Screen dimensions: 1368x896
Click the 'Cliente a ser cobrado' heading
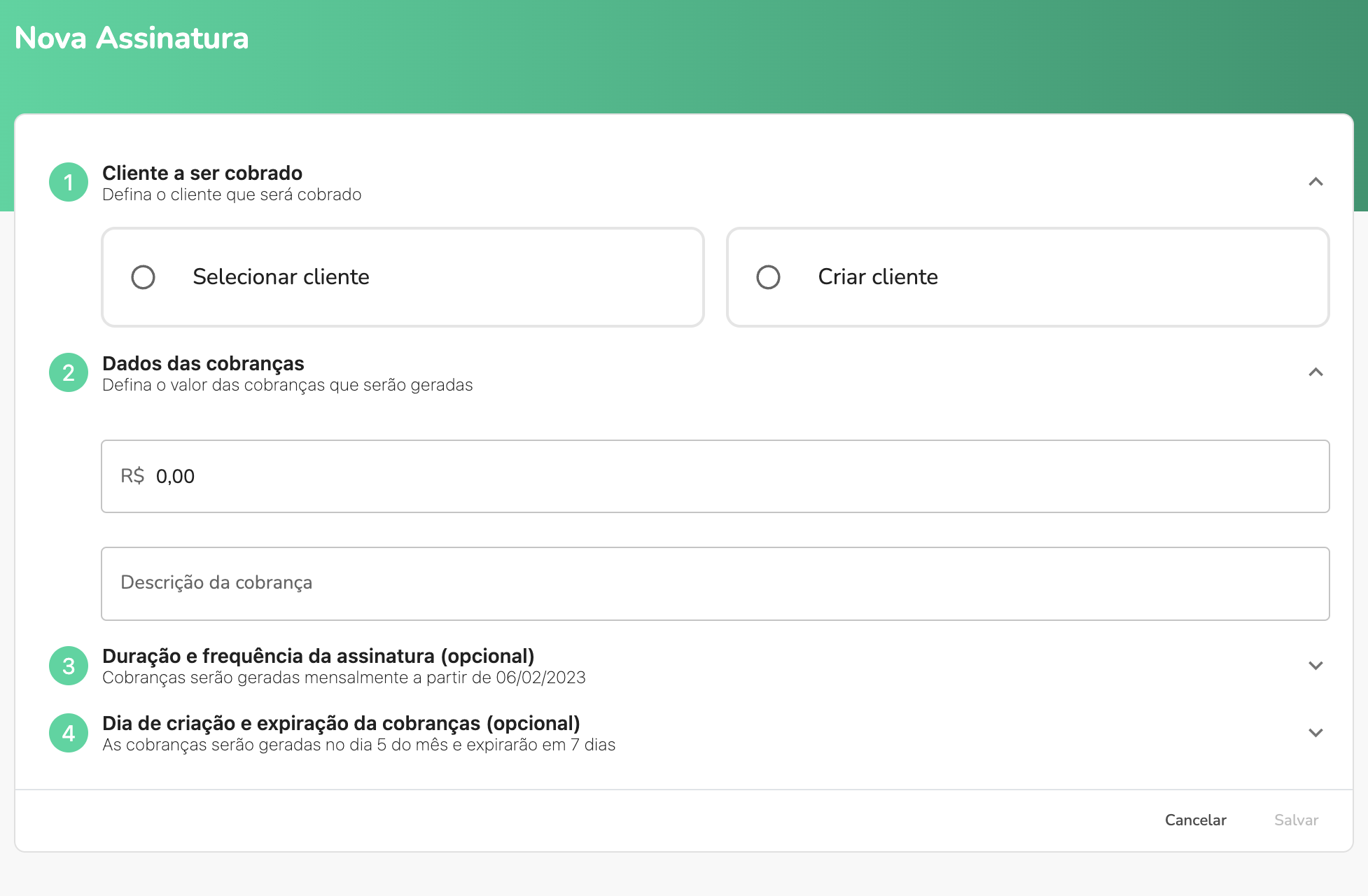coord(202,173)
